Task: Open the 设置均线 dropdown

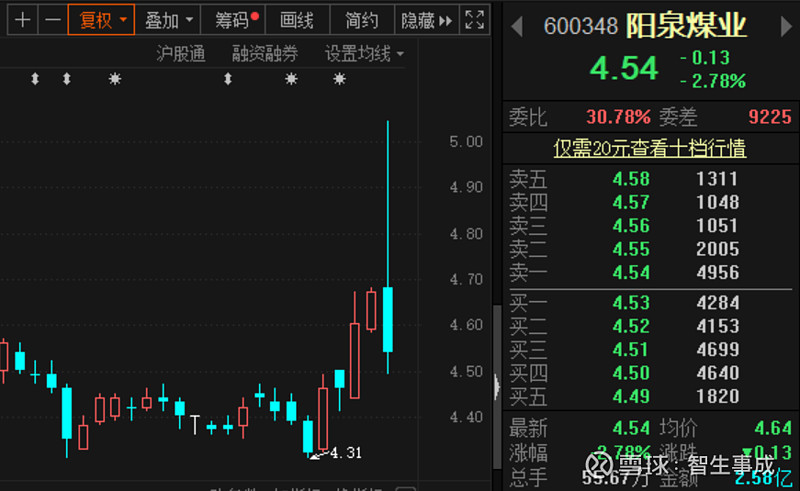Action: pos(364,54)
